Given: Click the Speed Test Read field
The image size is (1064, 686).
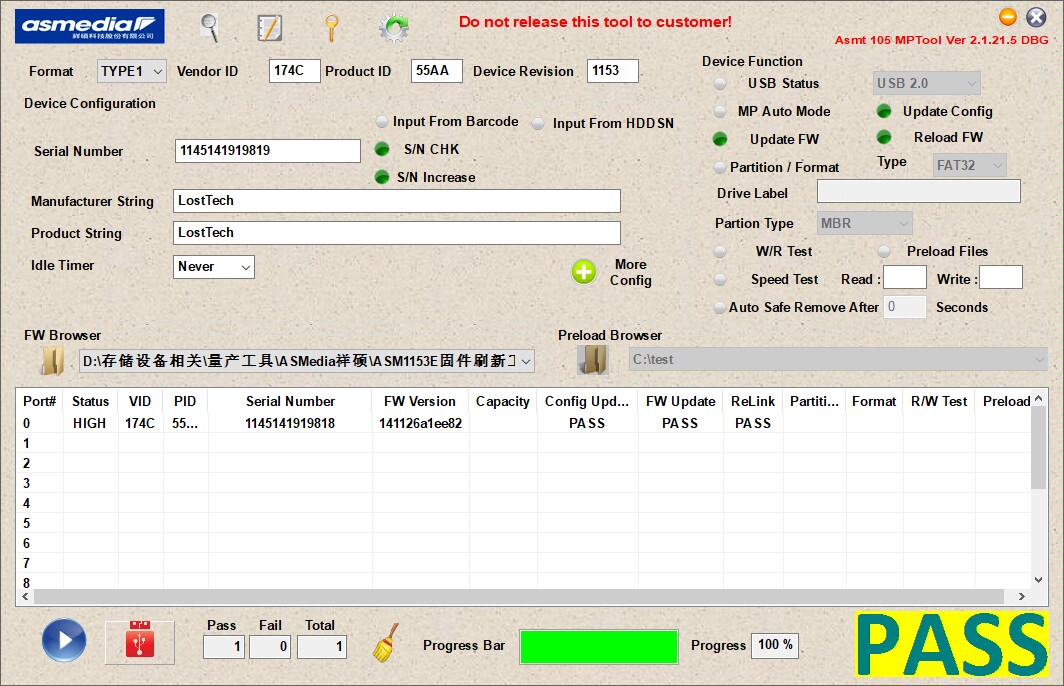Looking at the screenshot, I should [x=905, y=278].
